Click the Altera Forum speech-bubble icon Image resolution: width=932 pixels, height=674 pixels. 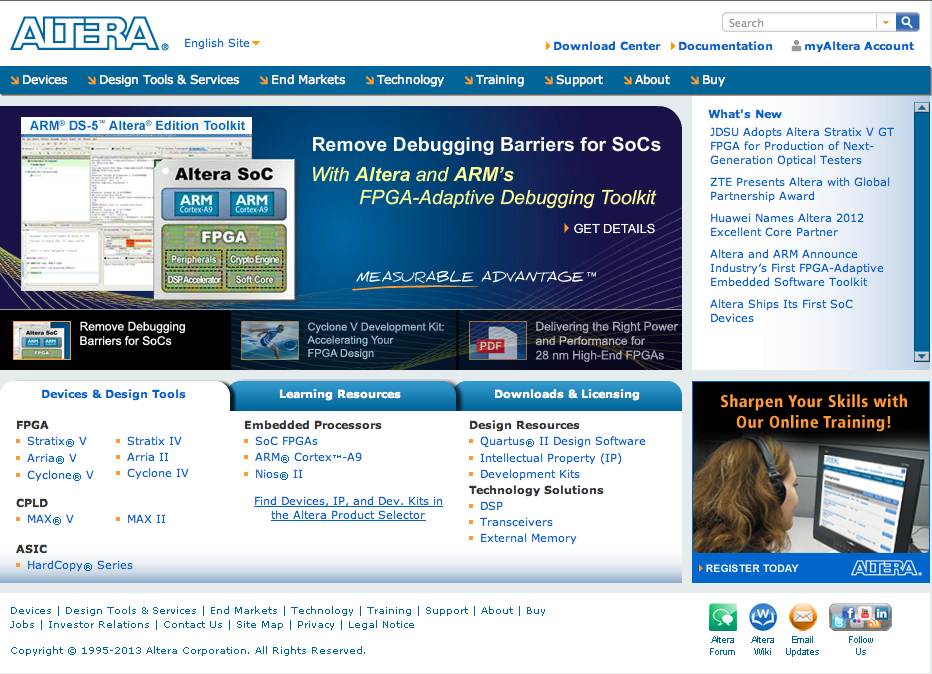(723, 617)
